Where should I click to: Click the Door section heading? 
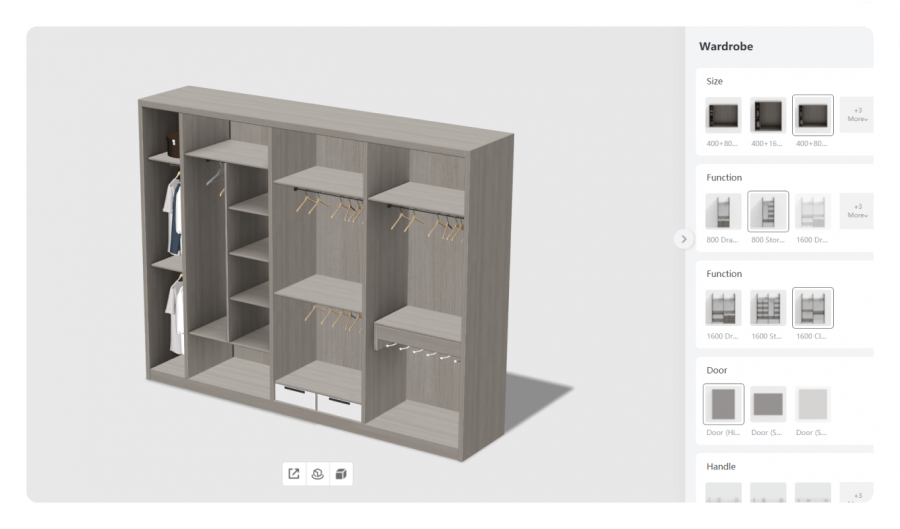coord(716,370)
